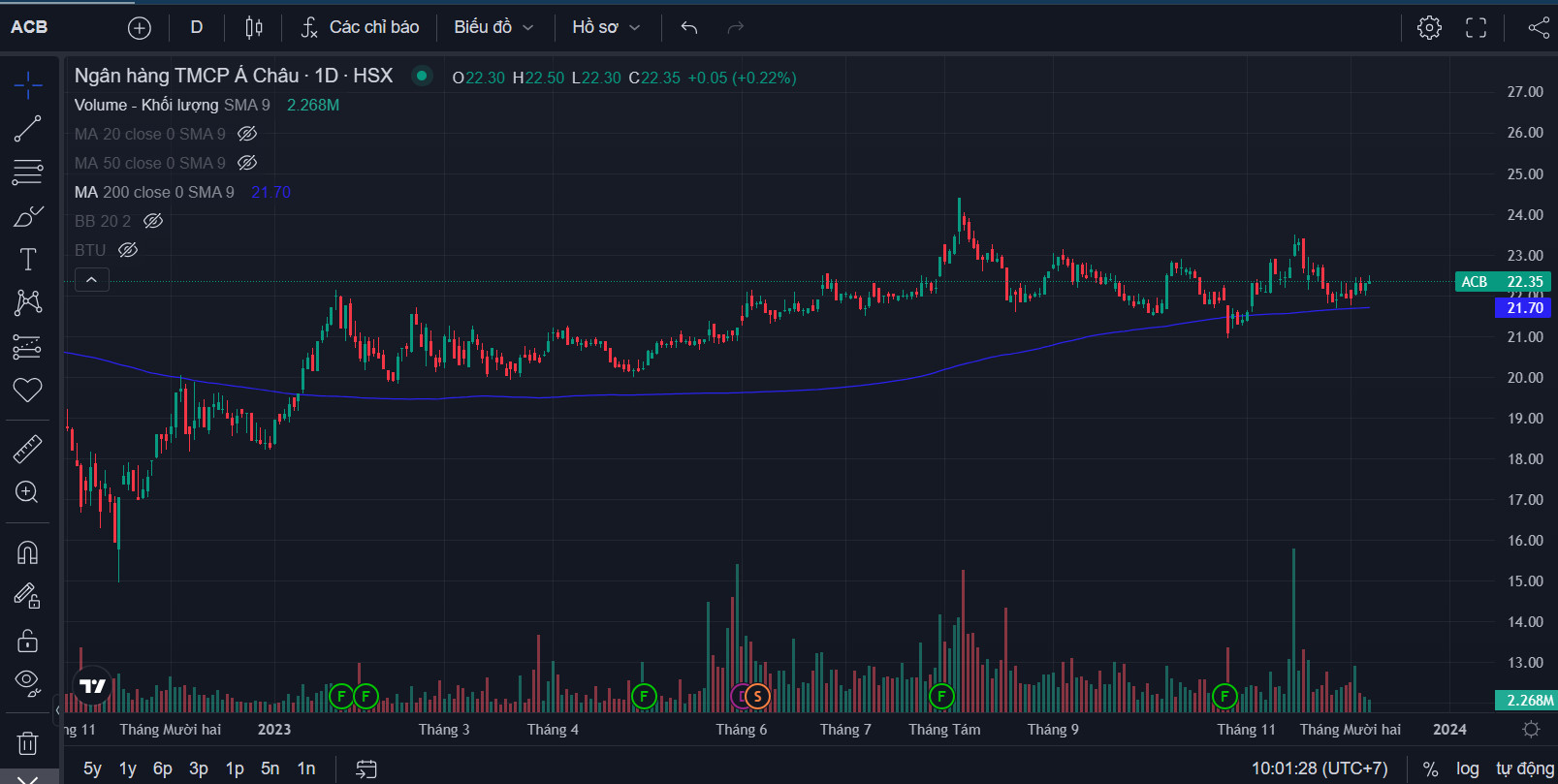Show the hidden MA 50 indicator
Image resolution: width=1558 pixels, height=784 pixels.
[247, 163]
